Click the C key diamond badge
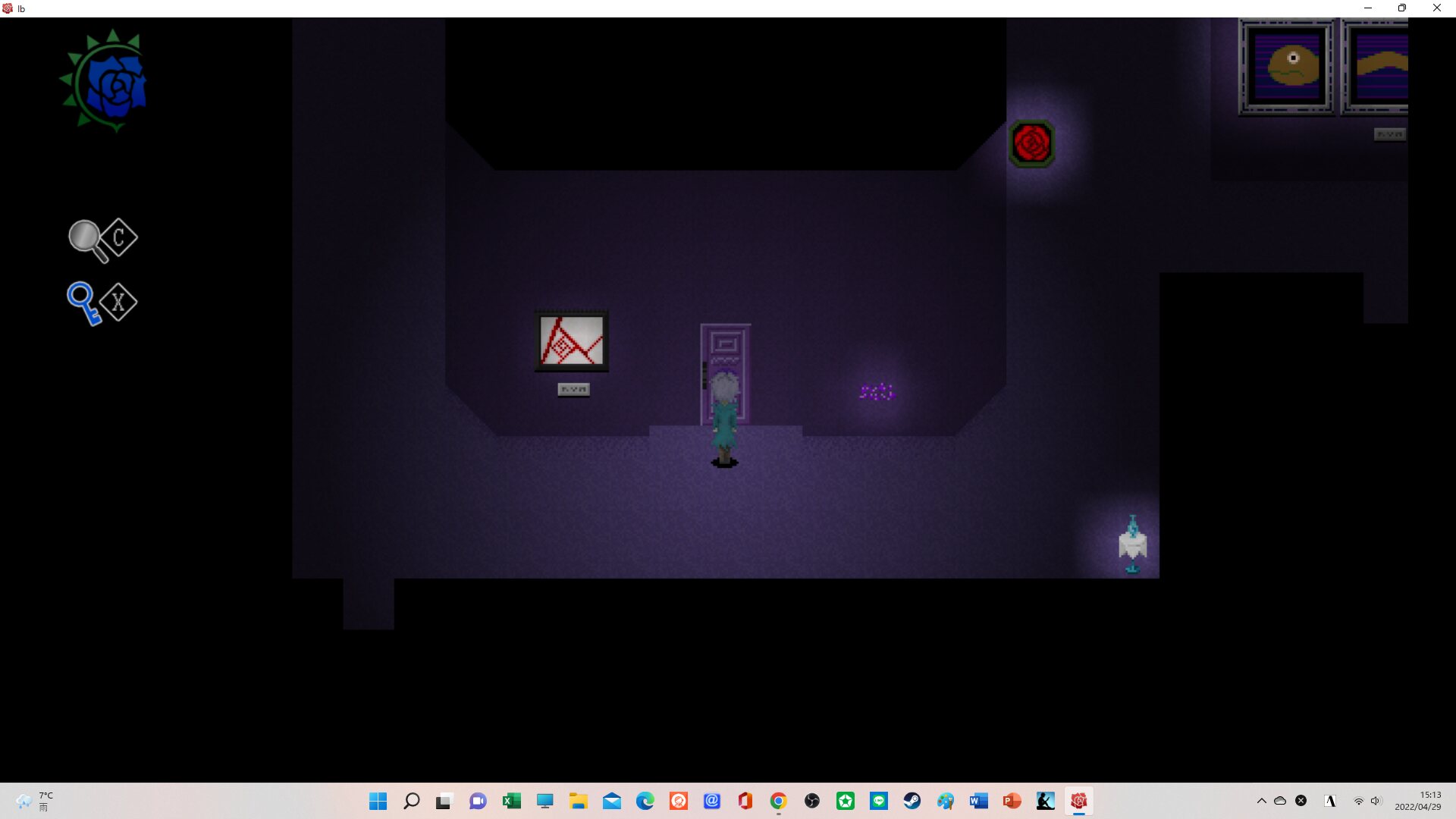 pyautogui.click(x=119, y=238)
